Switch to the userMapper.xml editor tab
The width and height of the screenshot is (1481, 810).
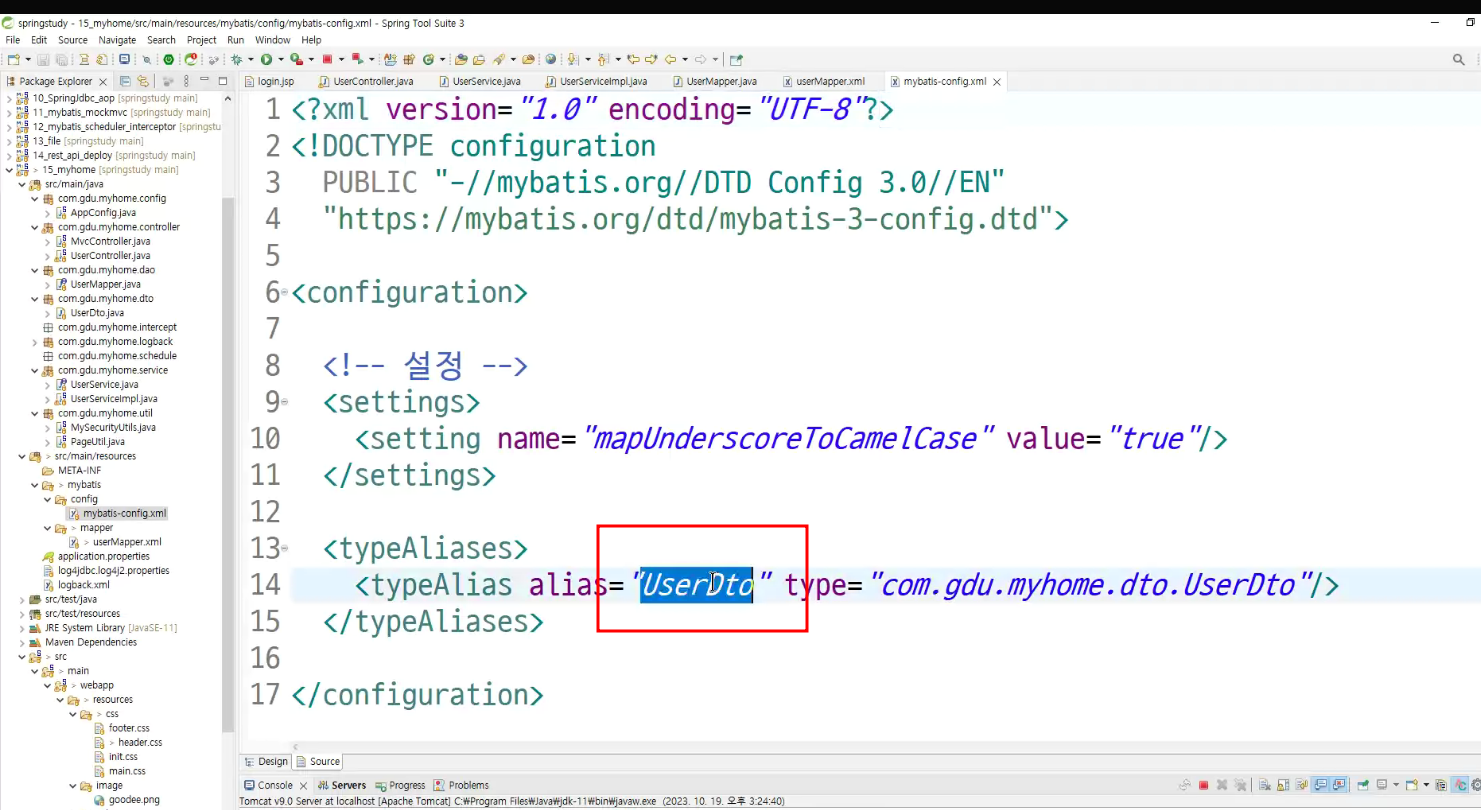point(823,81)
